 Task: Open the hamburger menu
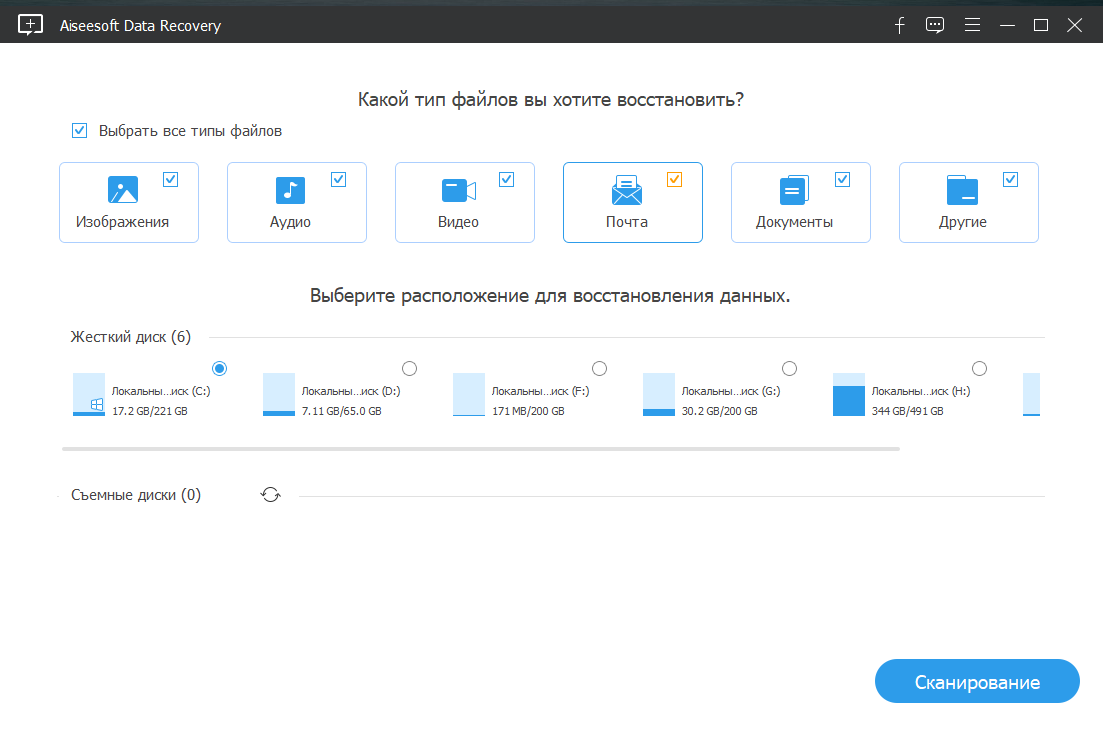(971, 24)
